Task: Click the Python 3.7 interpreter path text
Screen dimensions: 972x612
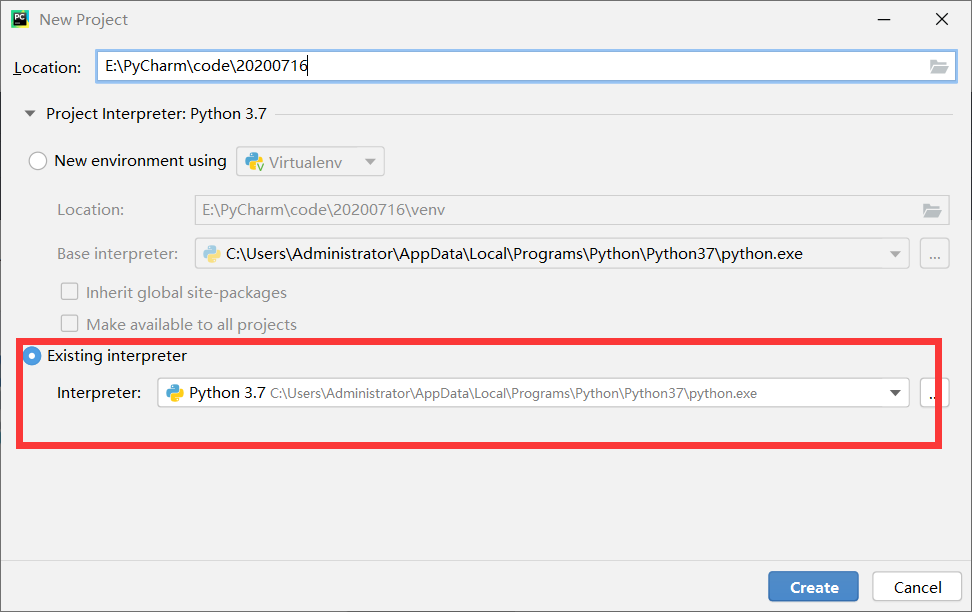Action: 513,394
